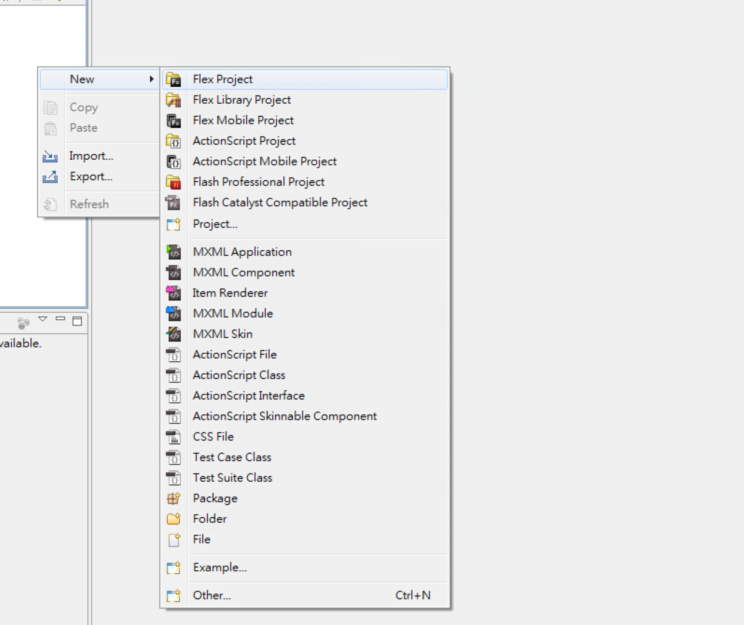The height and width of the screenshot is (625, 744).
Task: Click the Example... wizard icon
Action: (174, 568)
